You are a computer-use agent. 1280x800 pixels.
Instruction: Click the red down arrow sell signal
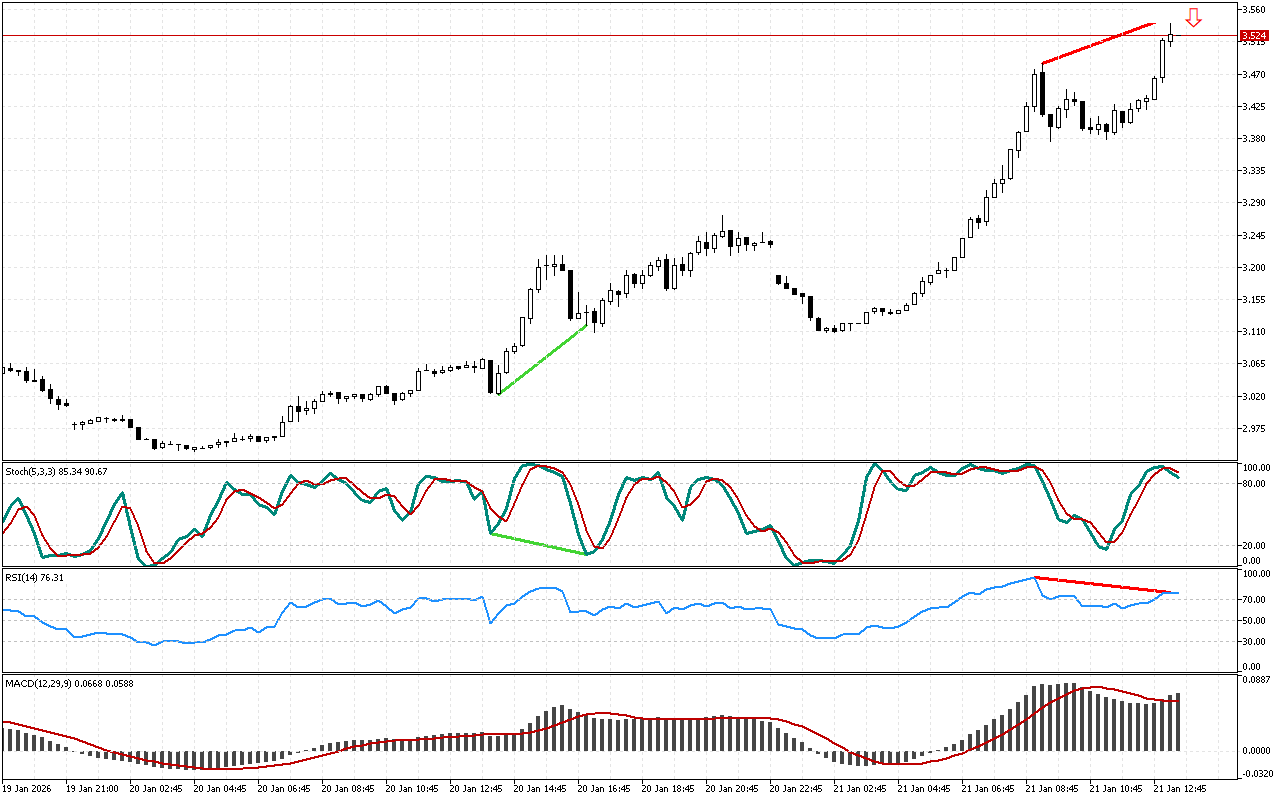[1193, 18]
